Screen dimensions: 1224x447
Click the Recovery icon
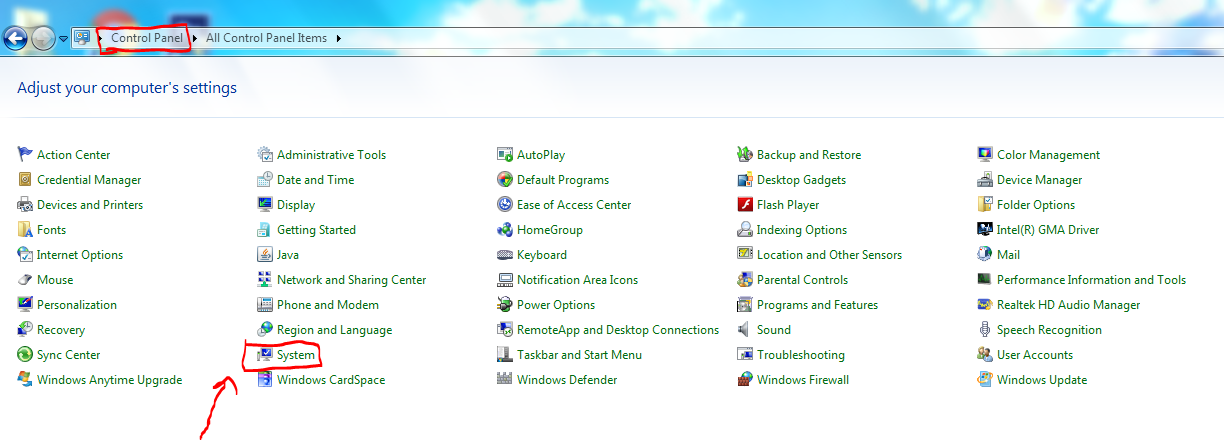25,329
